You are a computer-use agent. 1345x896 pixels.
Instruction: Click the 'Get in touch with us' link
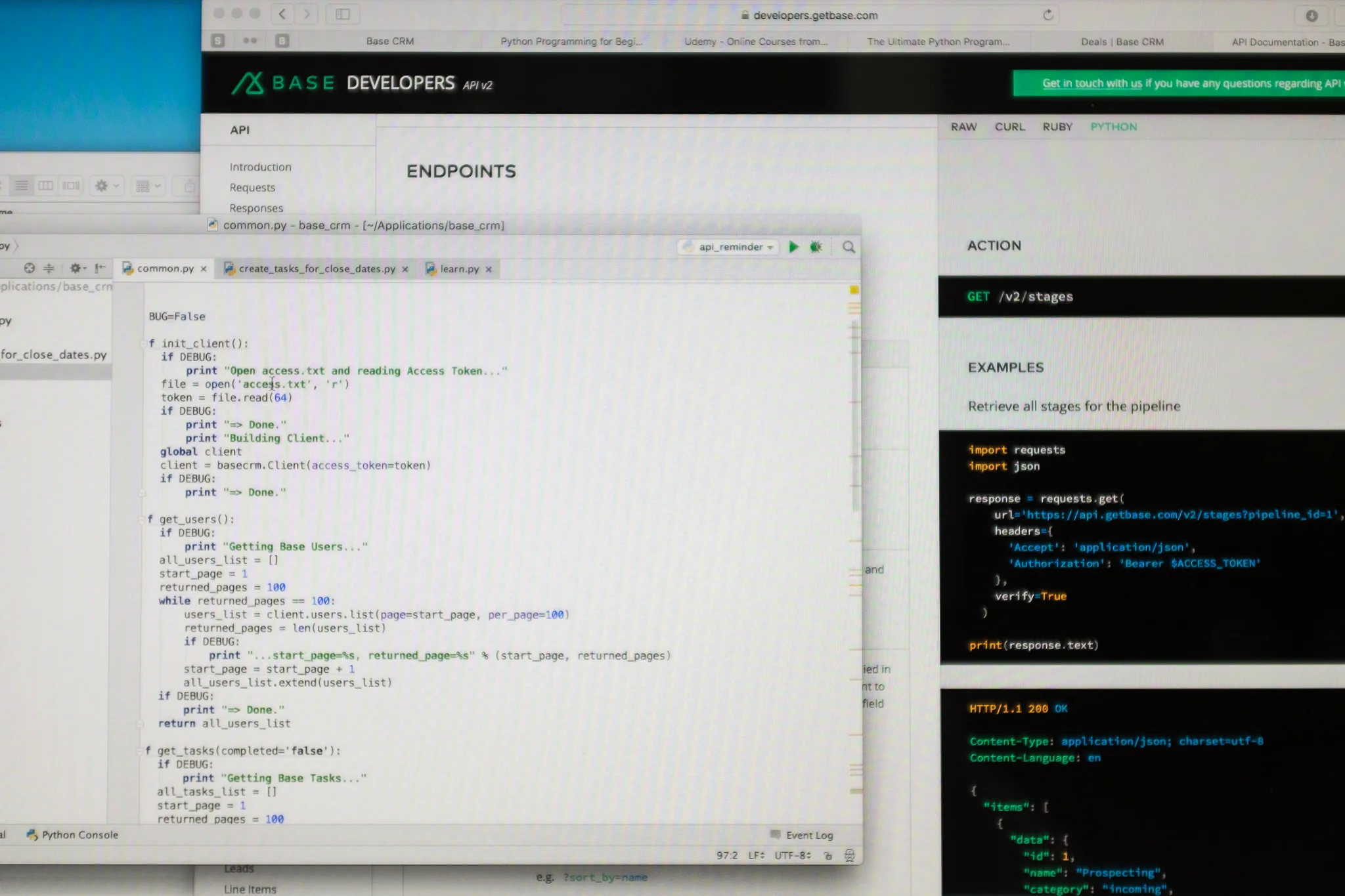tap(1091, 83)
